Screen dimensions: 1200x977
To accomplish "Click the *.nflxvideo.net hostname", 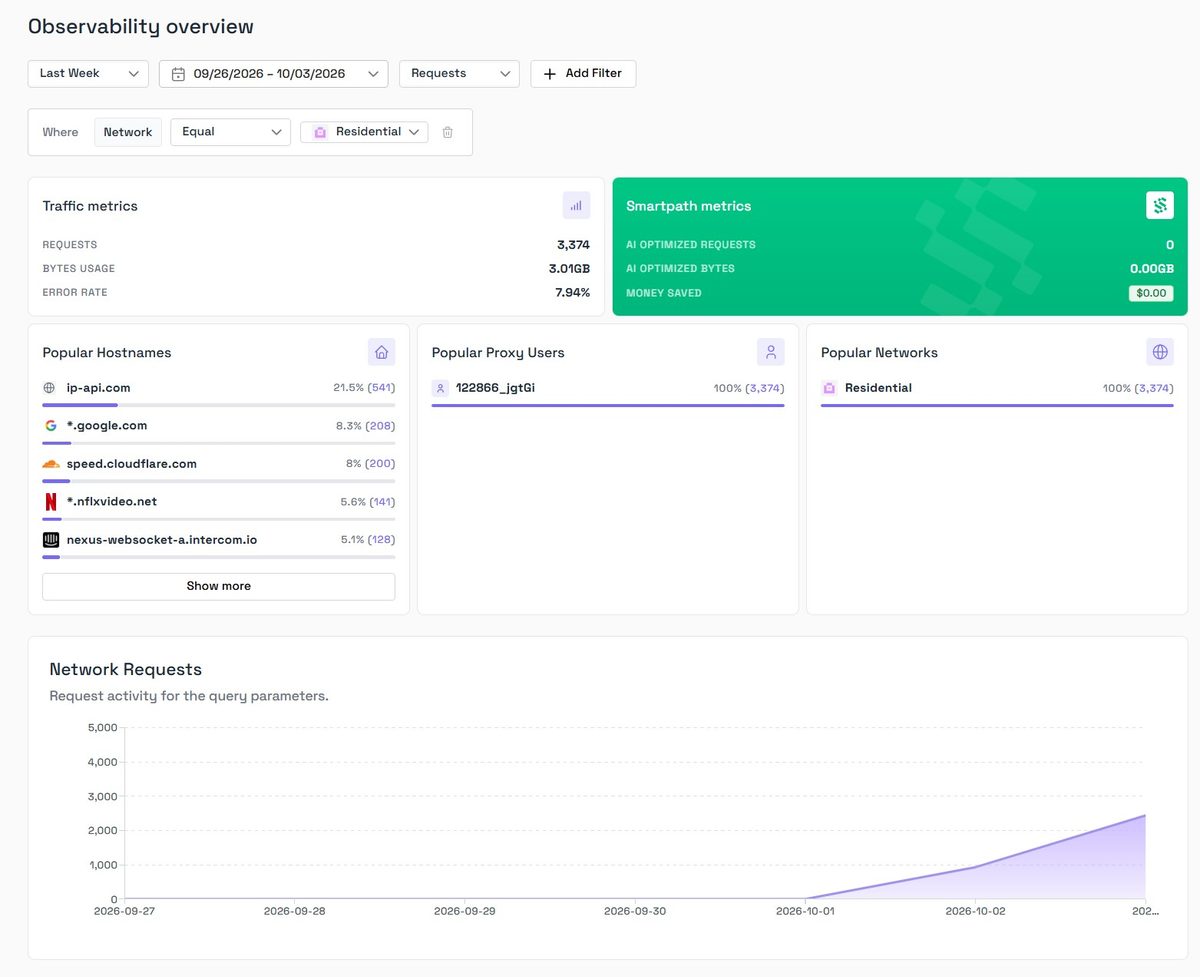I will click(x=112, y=502).
